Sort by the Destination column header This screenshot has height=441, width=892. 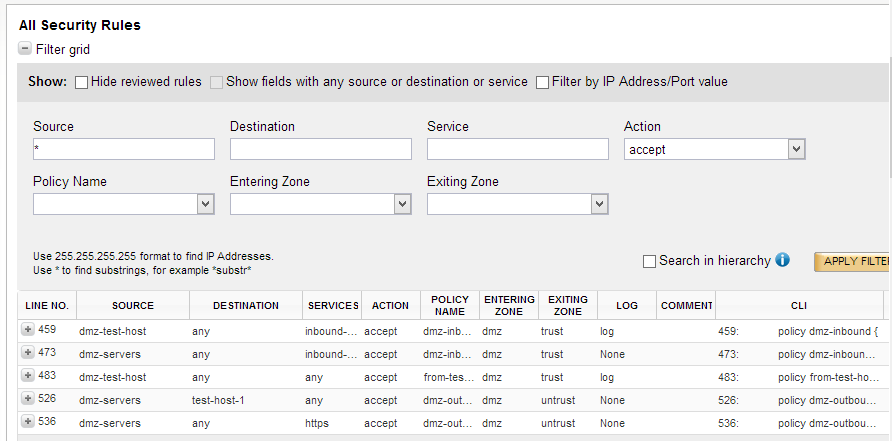(246, 306)
